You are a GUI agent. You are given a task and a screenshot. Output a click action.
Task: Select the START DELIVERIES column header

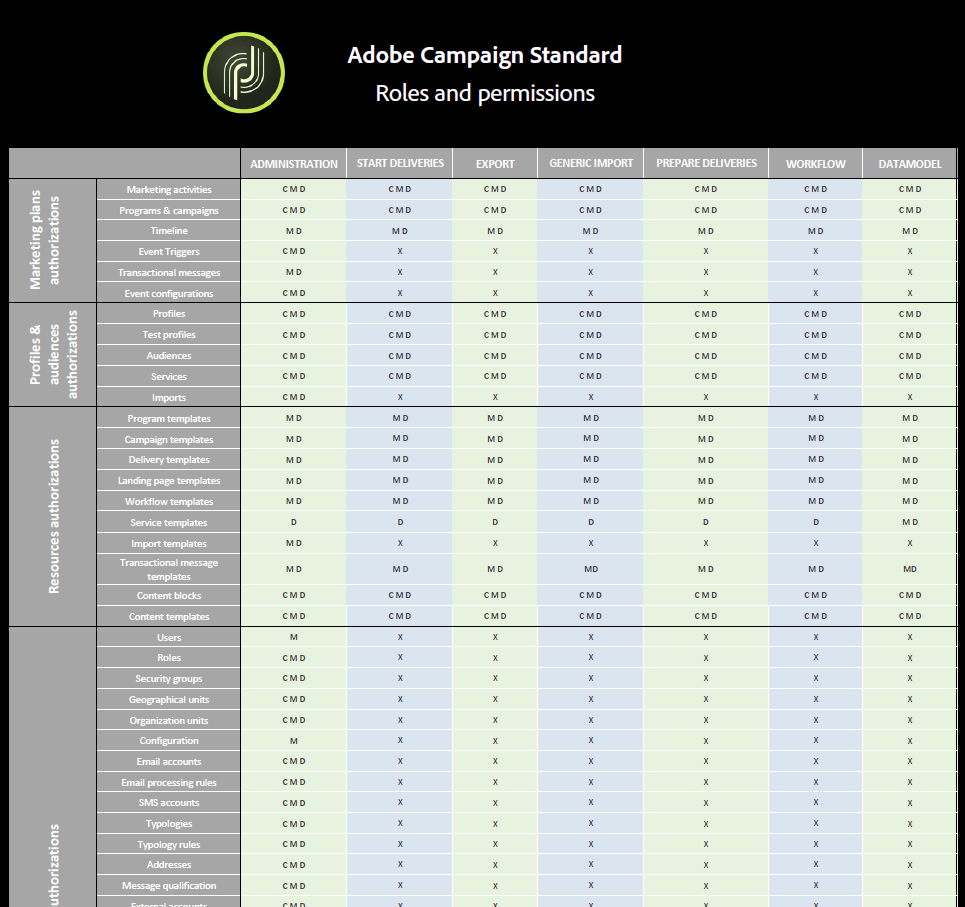(400, 163)
